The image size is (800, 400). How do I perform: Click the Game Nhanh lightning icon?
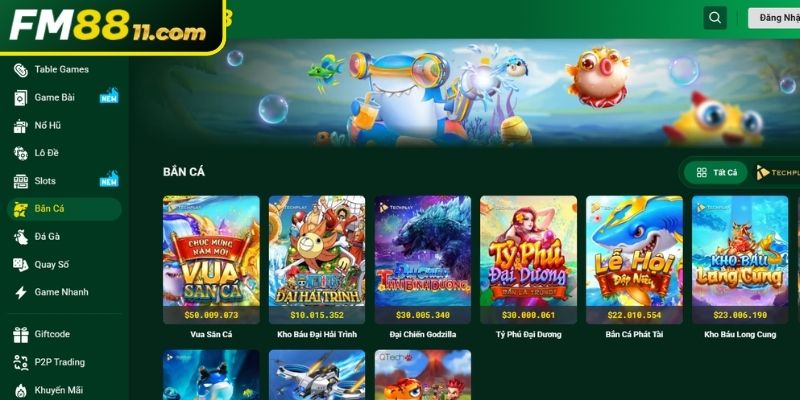click(x=20, y=292)
